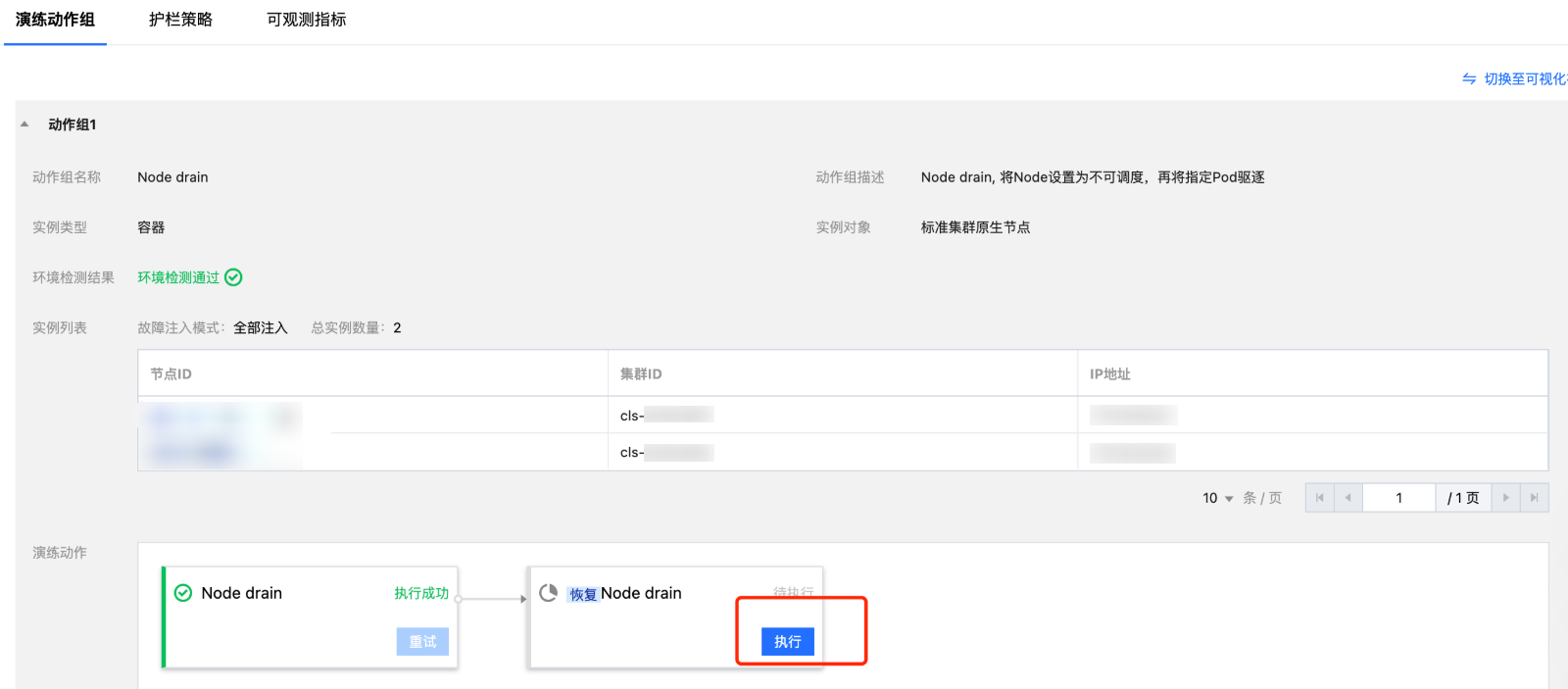This screenshot has height=689, width=1568.
Task: Open the 可观测指标 tab
Action: point(307,20)
